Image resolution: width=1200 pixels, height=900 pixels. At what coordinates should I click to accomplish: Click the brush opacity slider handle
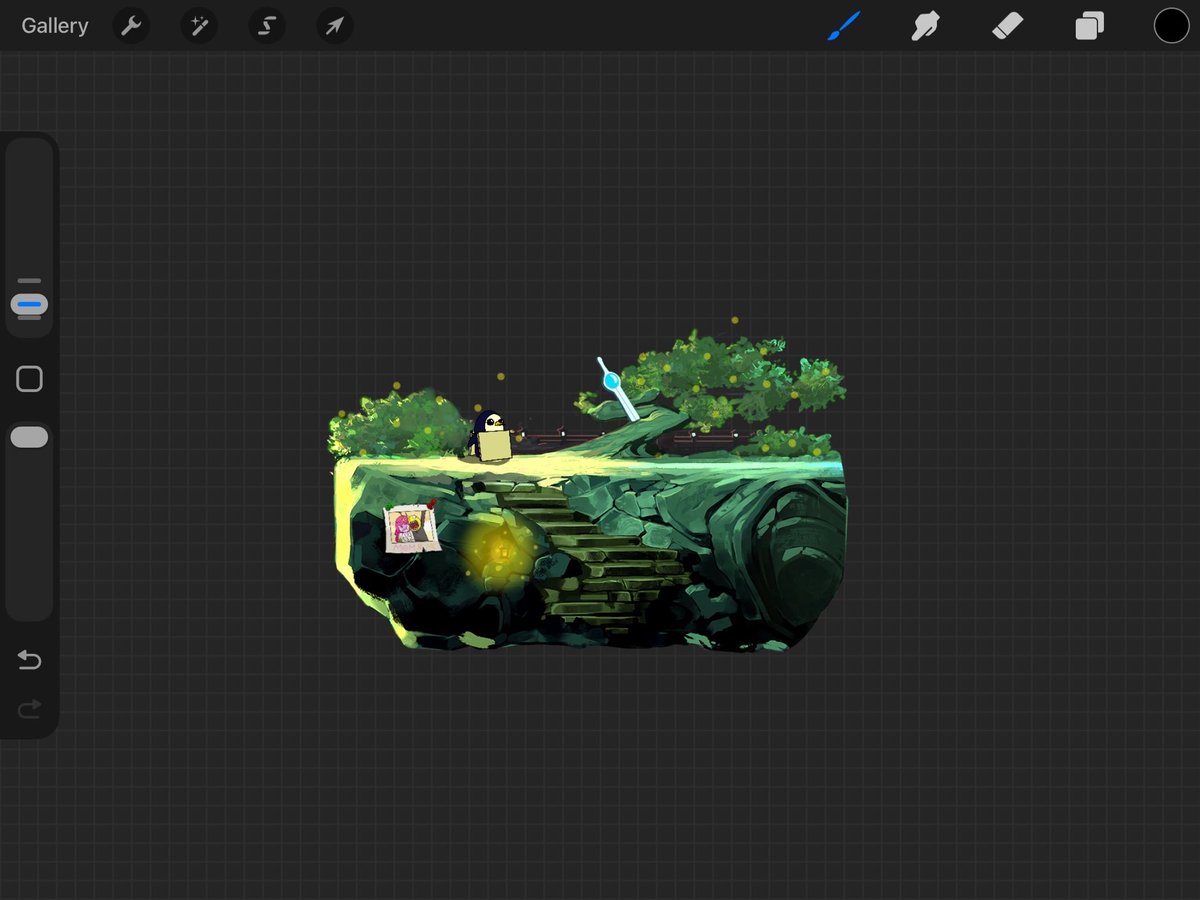point(29,437)
